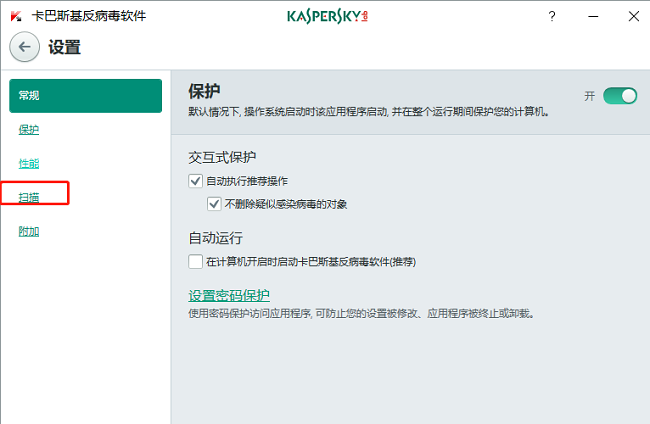
Task: Click the back arrow button
Action: tap(24, 47)
